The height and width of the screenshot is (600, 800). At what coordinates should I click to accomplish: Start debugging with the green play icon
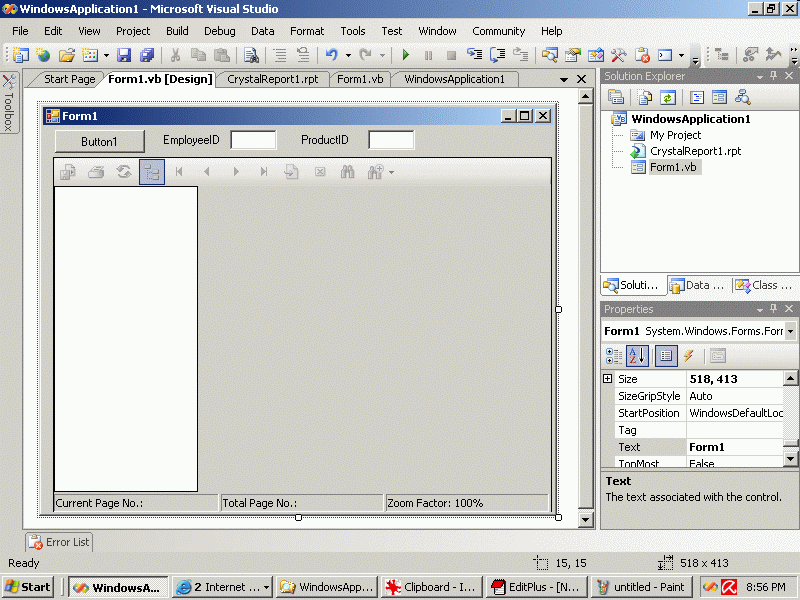[406, 55]
